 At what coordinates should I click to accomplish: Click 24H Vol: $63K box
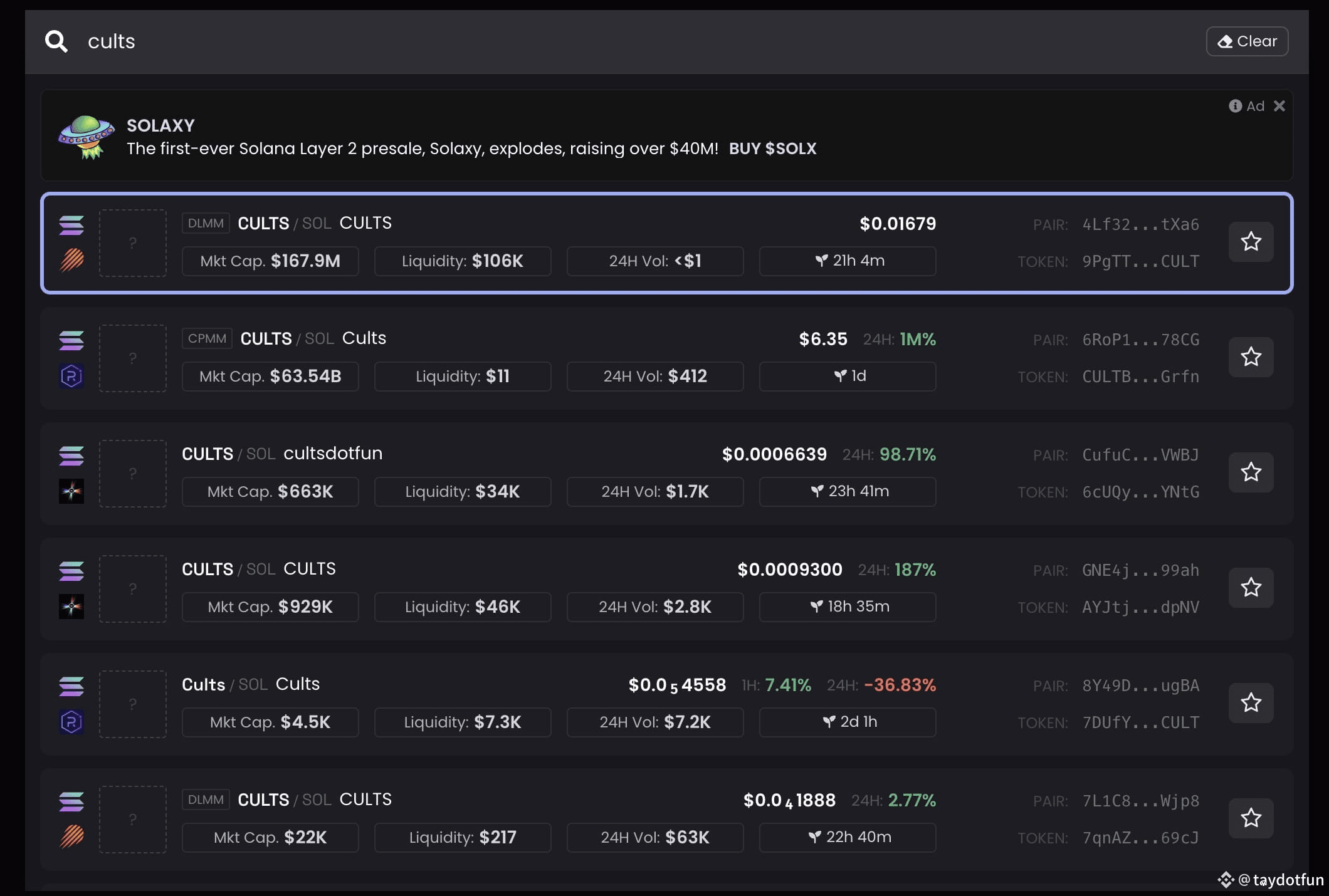pos(655,838)
